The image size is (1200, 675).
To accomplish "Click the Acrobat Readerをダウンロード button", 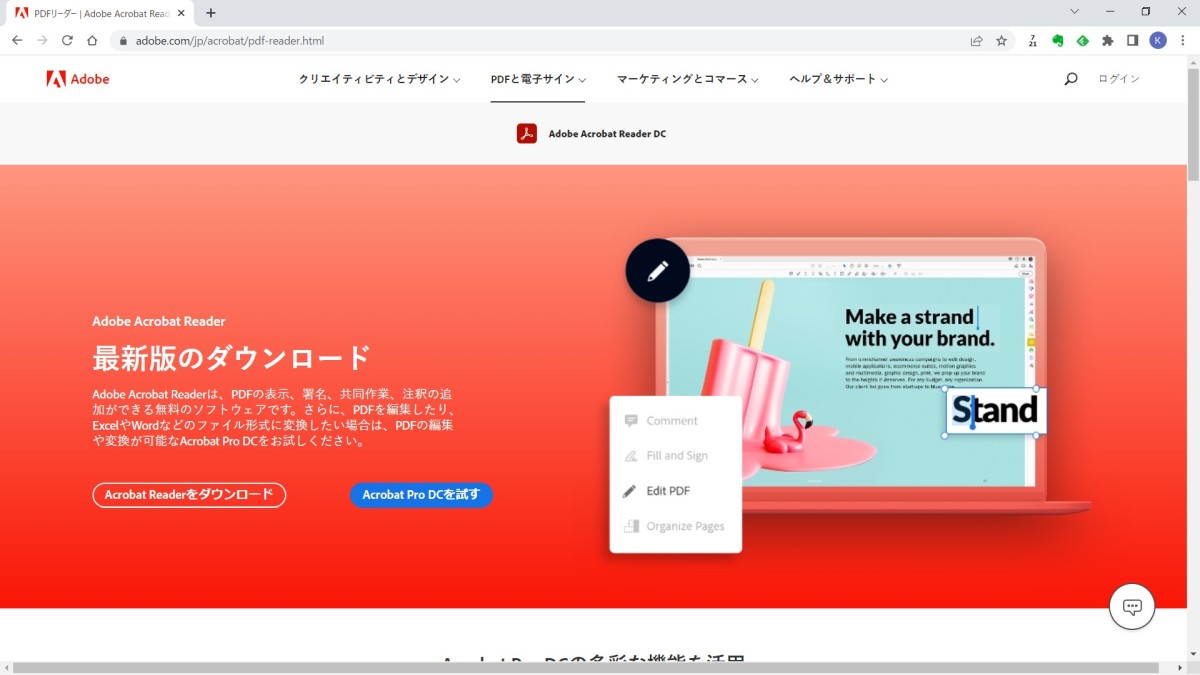I will click(189, 495).
